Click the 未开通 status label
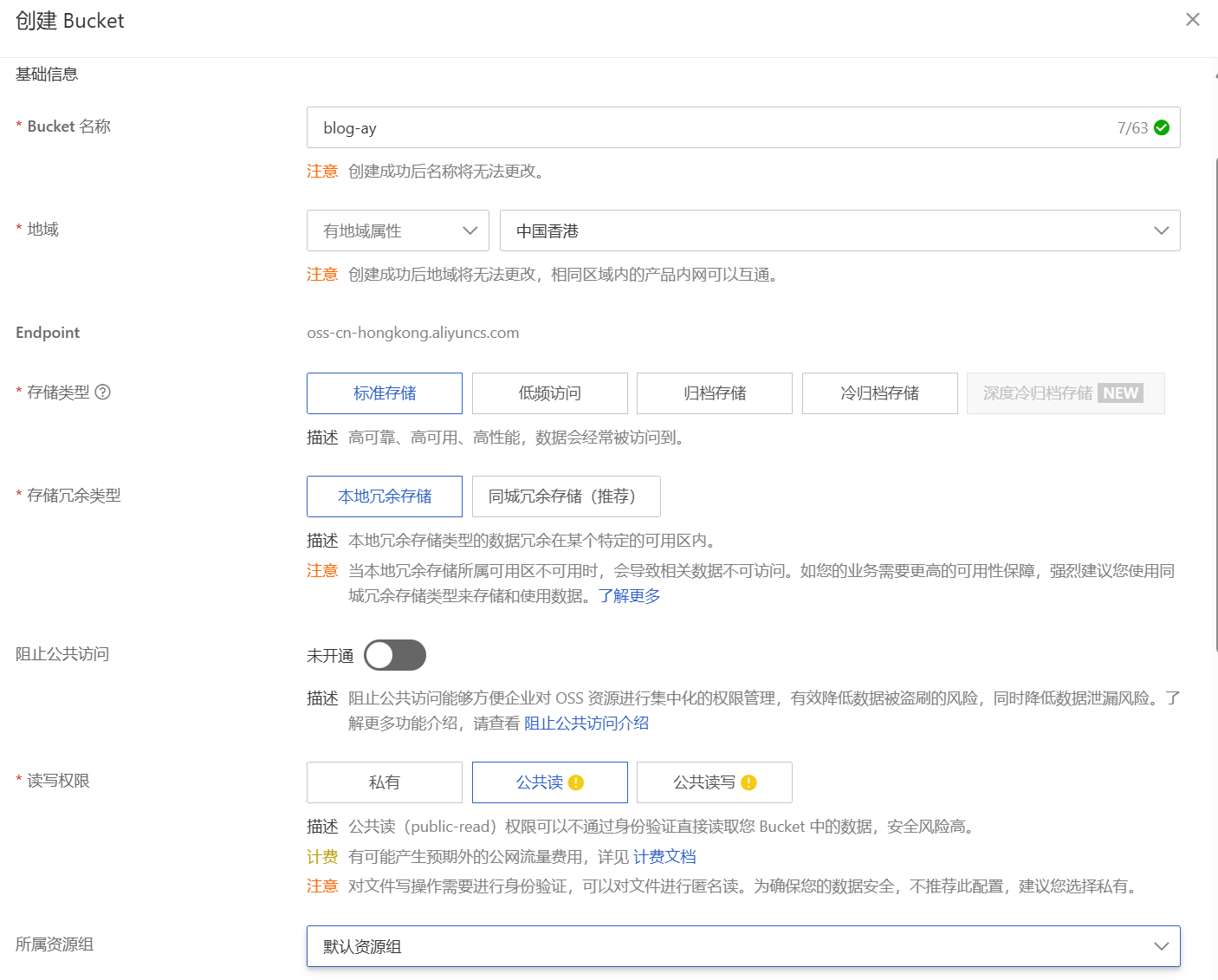The height and width of the screenshot is (980, 1218). [330, 656]
